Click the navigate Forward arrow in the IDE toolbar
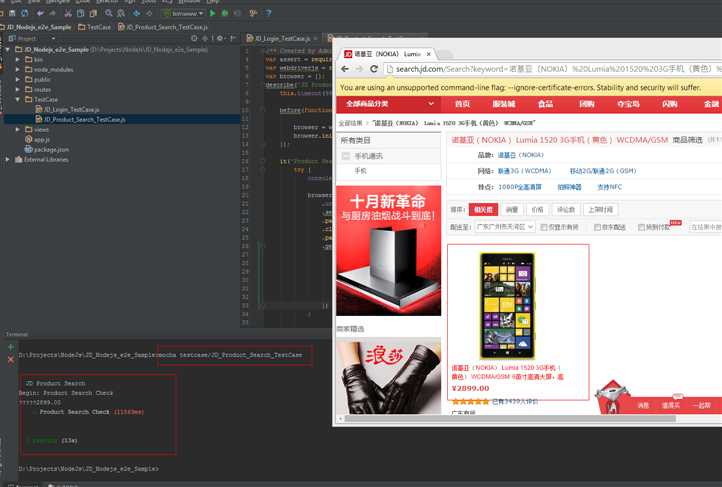The image size is (722, 487). tap(149, 13)
